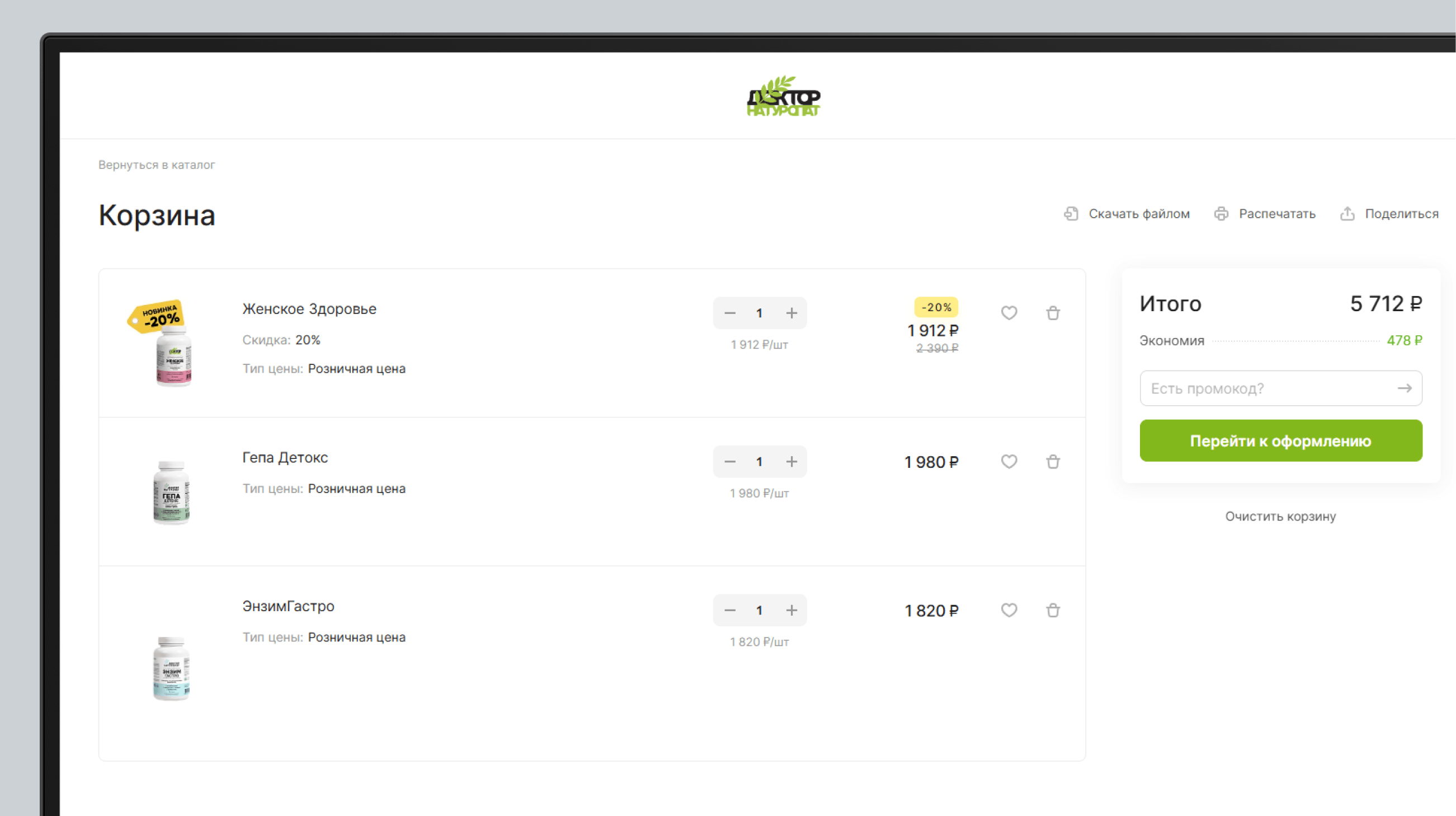Open the Женское Здоровье product thumbnail
The image size is (1456, 816).
pyautogui.click(x=172, y=353)
